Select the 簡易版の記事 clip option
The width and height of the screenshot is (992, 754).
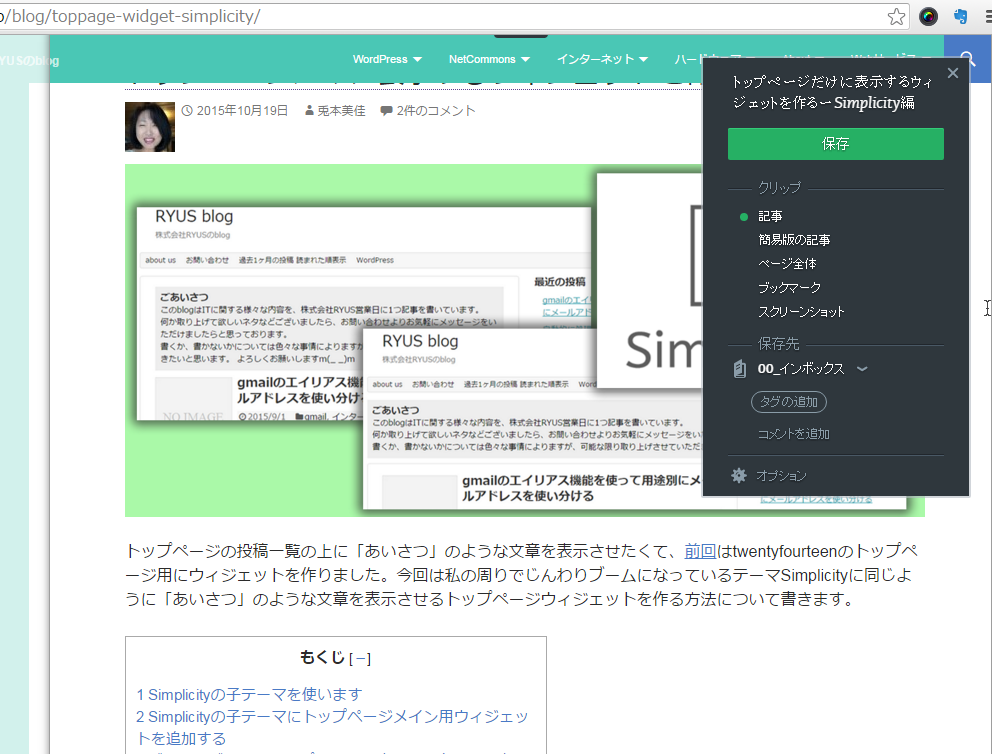tap(794, 240)
